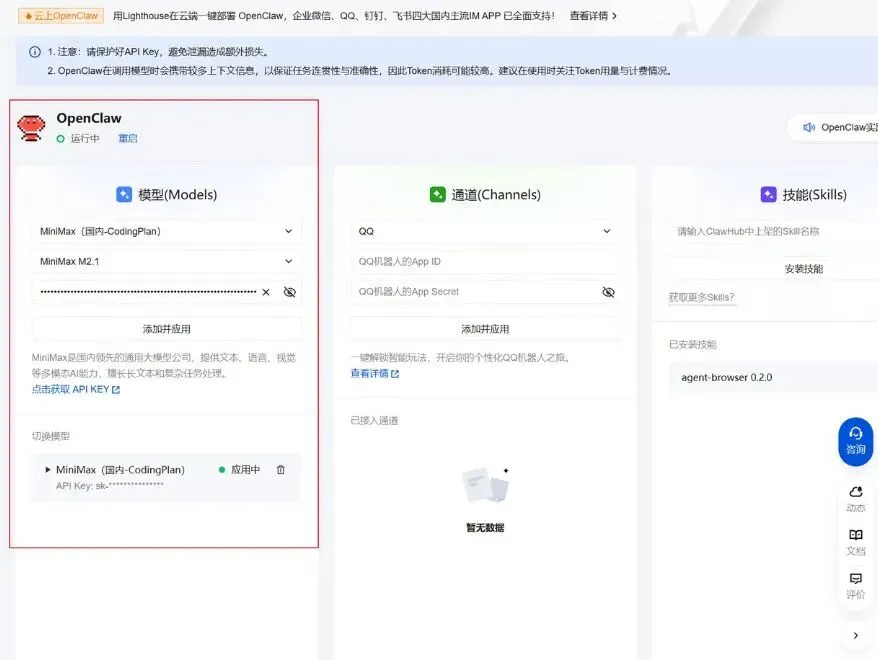Screen dimensions: 878x660
Task: Focus the QQ机器人的App ID field
Action: [x=485, y=261]
